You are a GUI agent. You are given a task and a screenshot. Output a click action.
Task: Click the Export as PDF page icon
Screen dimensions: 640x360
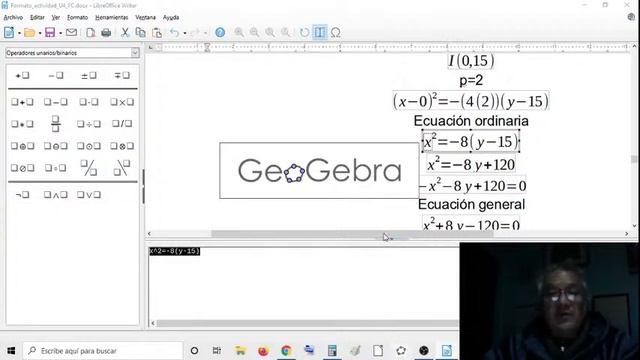(x=91, y=33)
